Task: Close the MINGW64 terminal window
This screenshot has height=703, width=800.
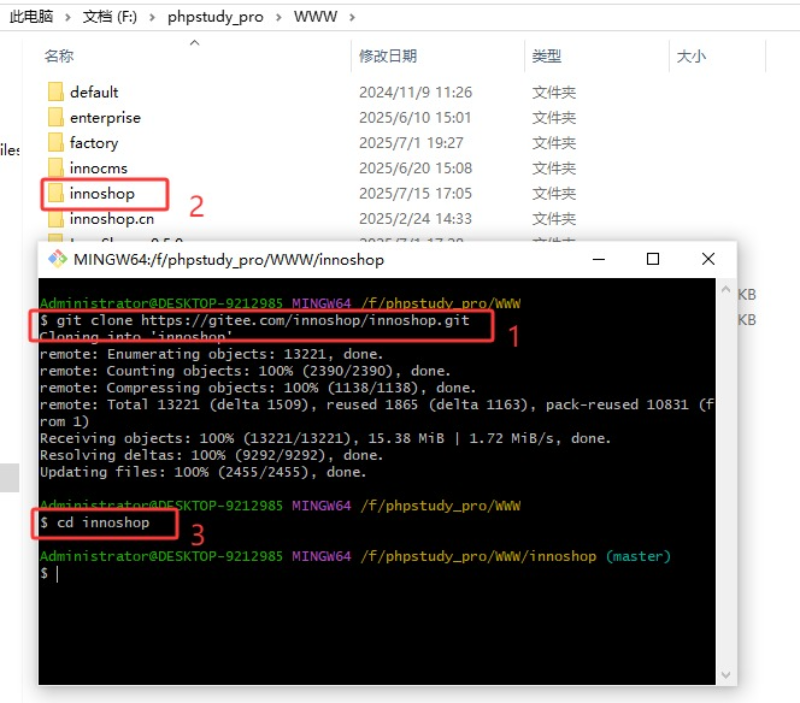Action: 708,259
